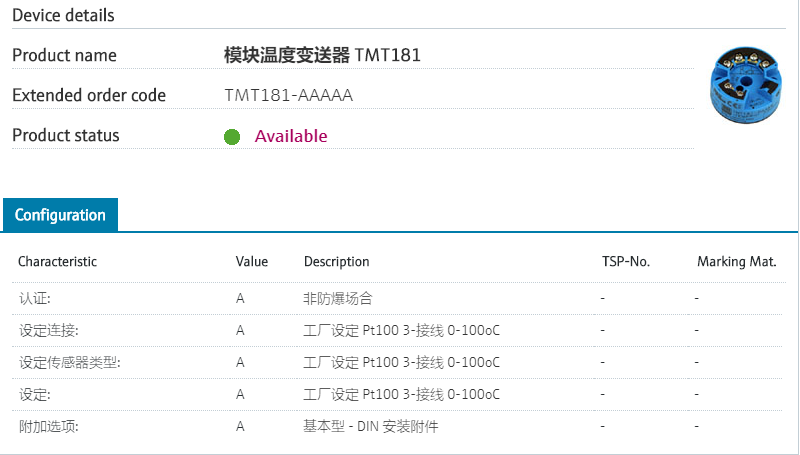800x455 pixels.
Task: Click the Marking Mat. column header
Action: click(737, 262)
